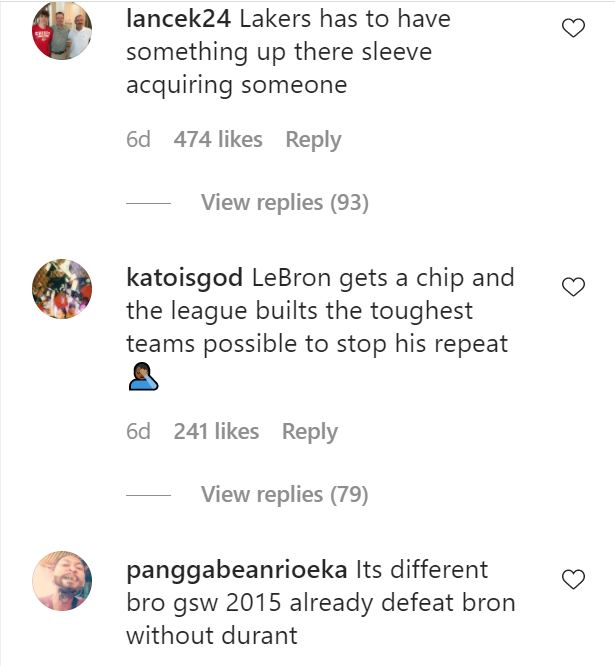Viewport: 615px width, 666px height.
Task: Open lancek24's profile picture
Action: click(x=62, y=31)
